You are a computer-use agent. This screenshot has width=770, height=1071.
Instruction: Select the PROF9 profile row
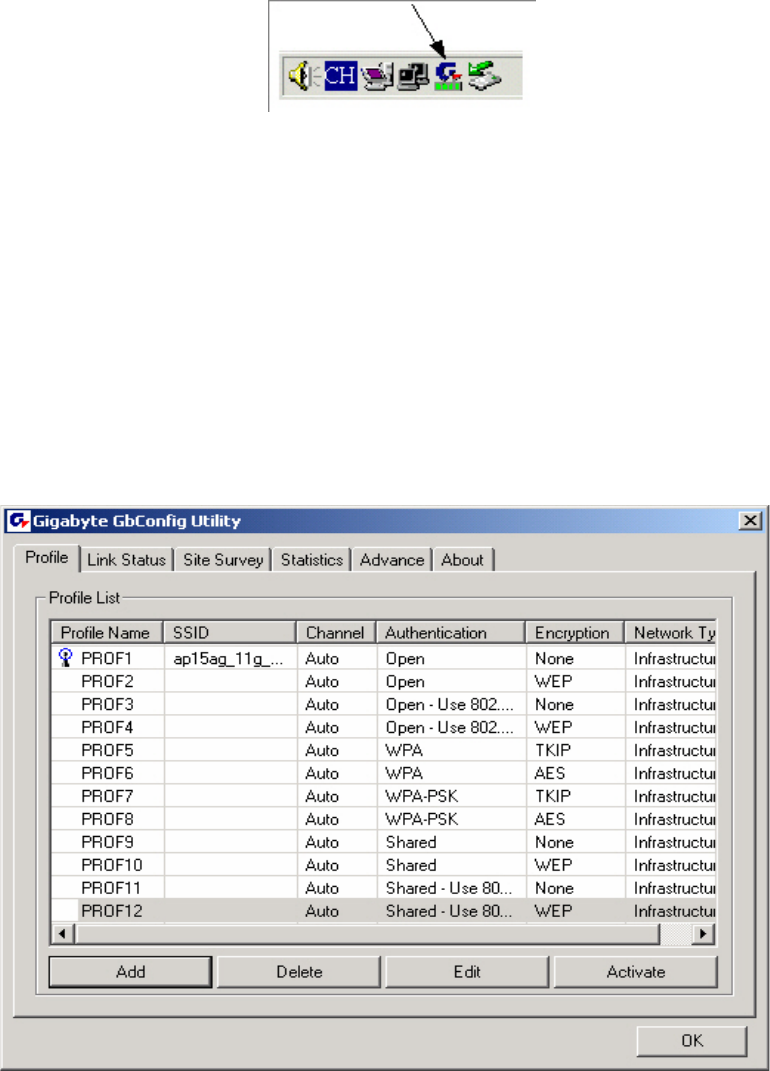click(x=384, y=842)
